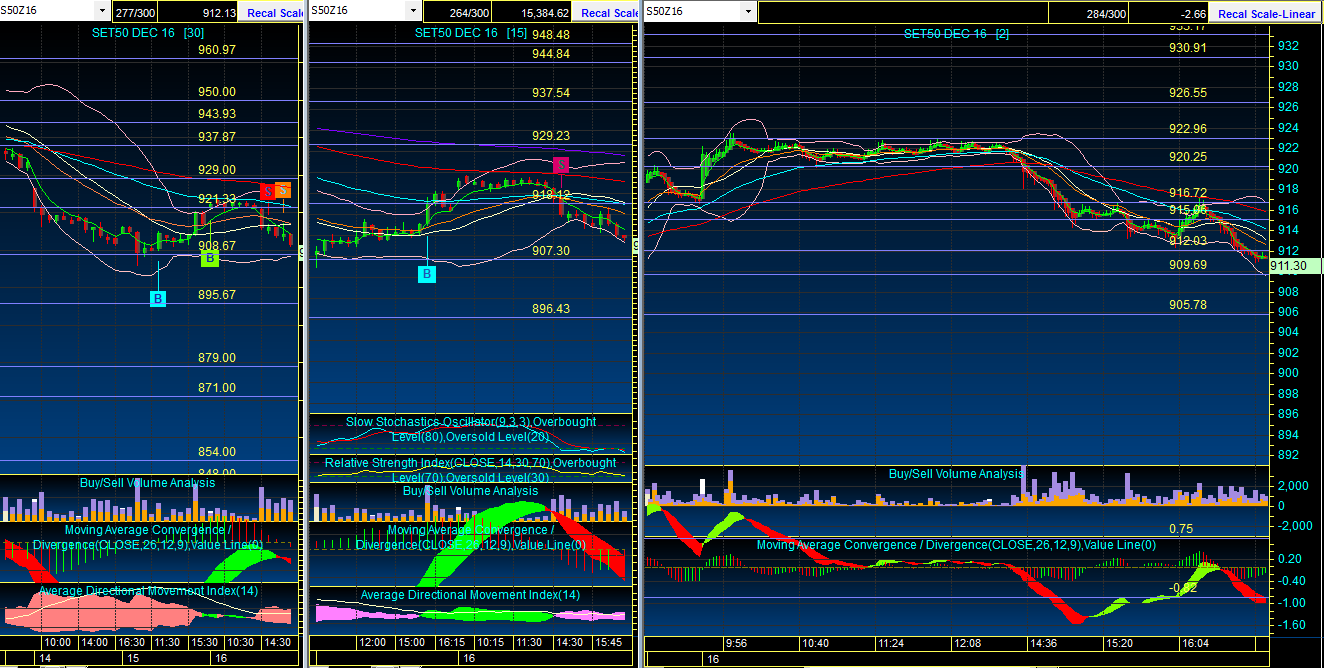Click the 277/300 bar count field
The width and height of the screenshot is (1324, 668).
click(135, 13)
